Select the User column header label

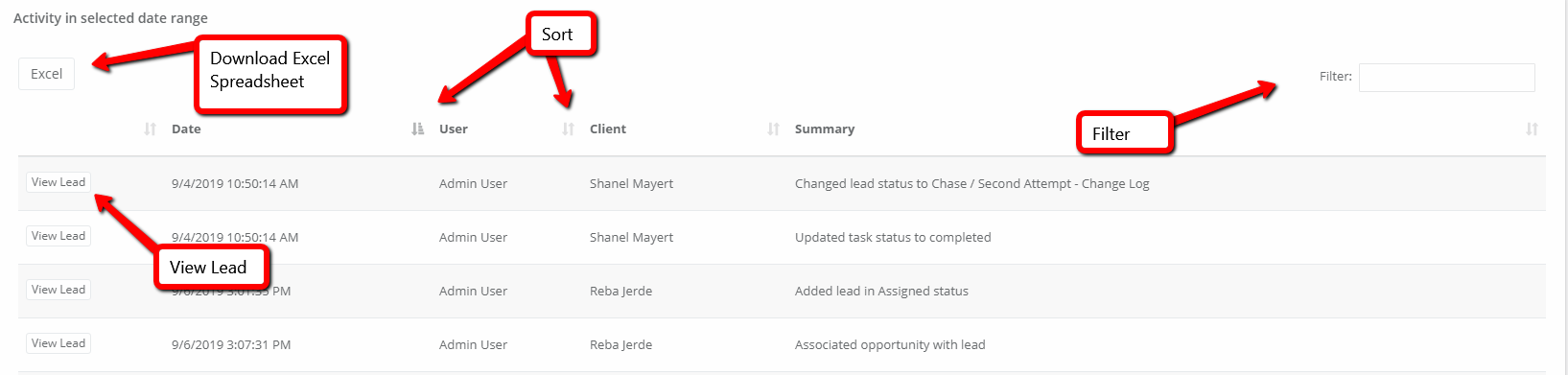[454, 129]
